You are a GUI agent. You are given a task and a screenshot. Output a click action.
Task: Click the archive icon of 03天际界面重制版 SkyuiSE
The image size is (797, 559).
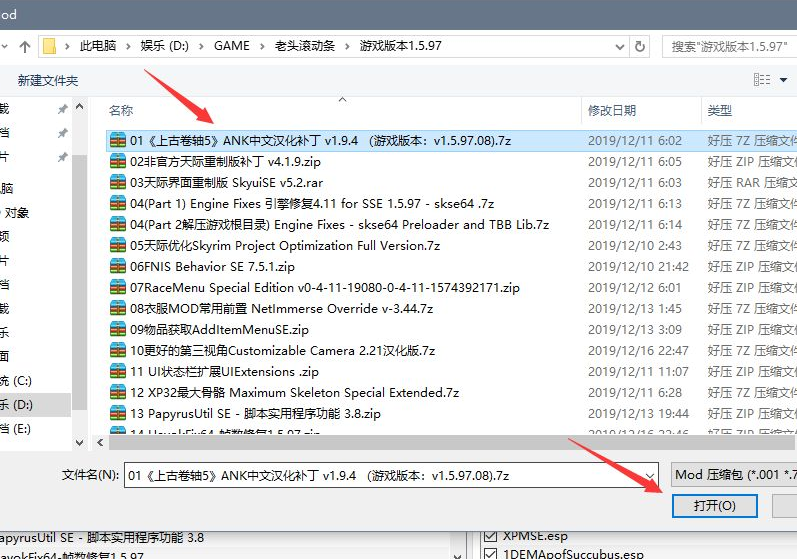tap(117, 182)
